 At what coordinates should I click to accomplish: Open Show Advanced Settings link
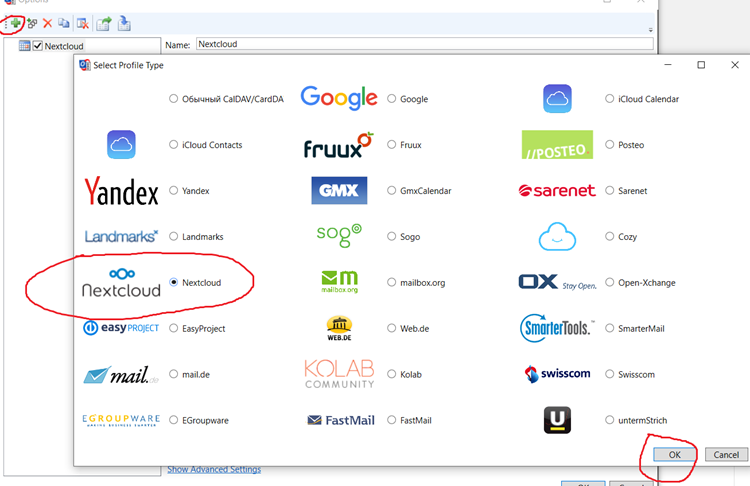click(213, 469)
